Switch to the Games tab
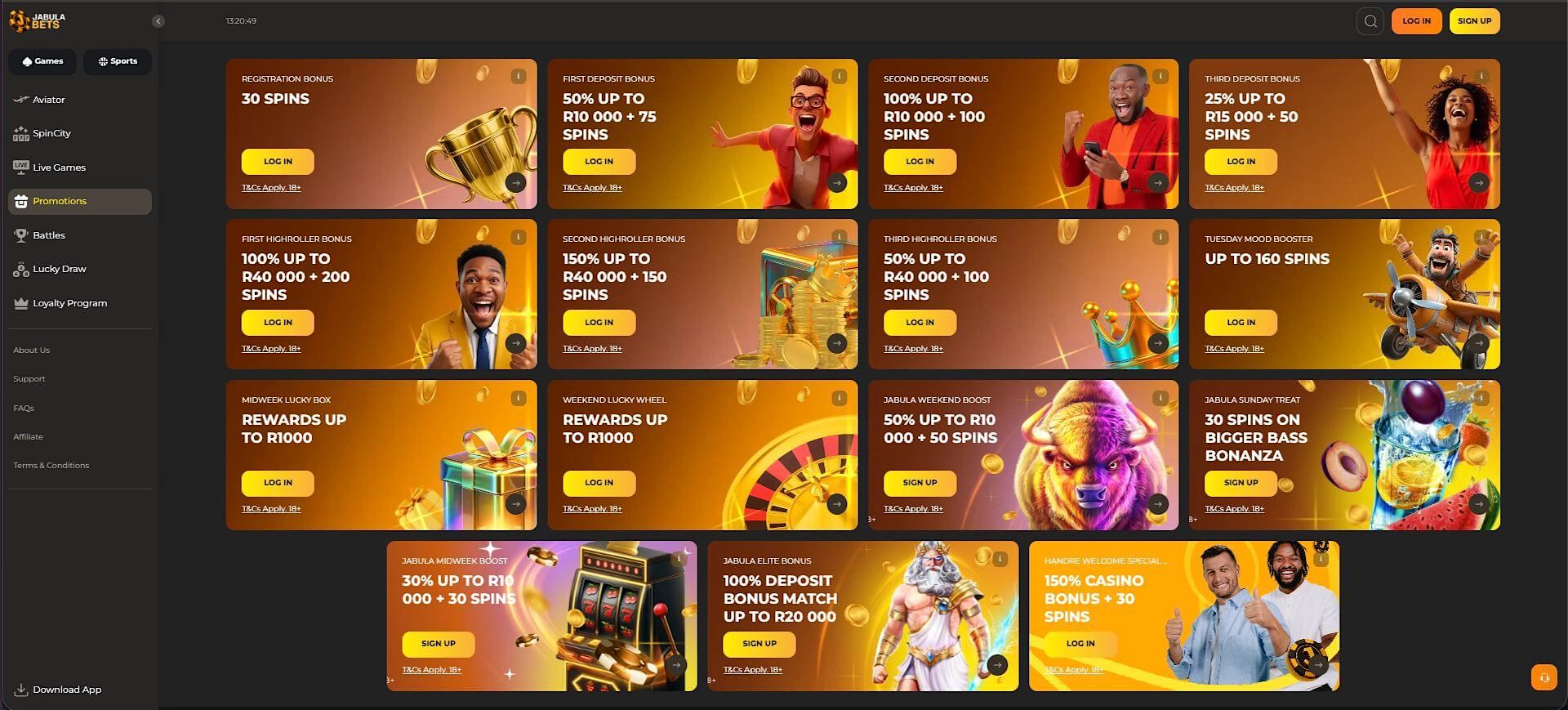Viewport: 1568px width, 710px height. (x=43, y=61)
